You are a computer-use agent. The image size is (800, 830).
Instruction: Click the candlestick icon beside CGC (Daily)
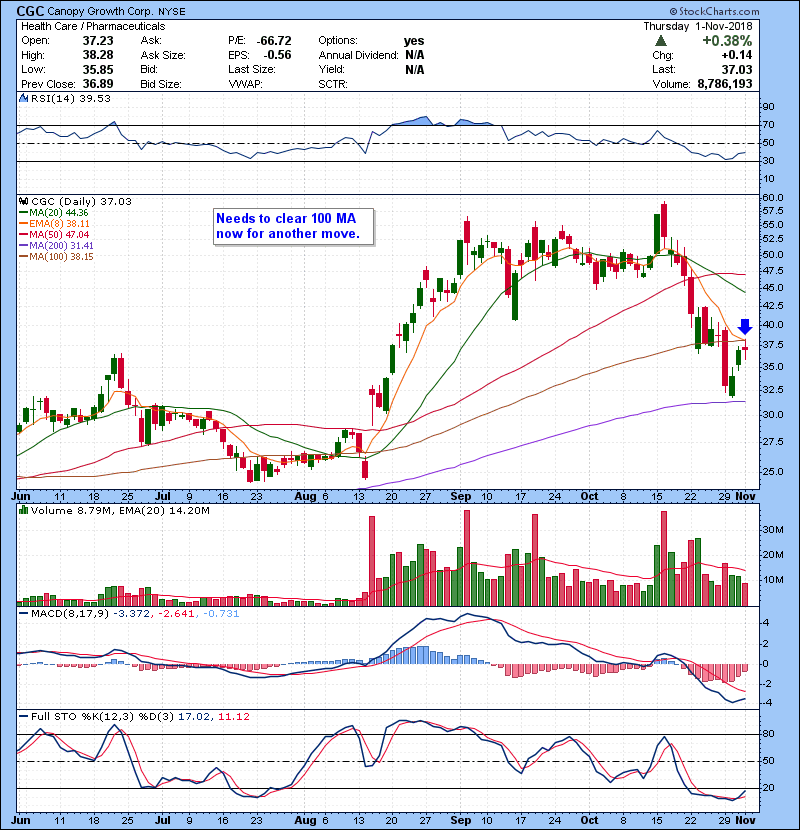[23, 201]
